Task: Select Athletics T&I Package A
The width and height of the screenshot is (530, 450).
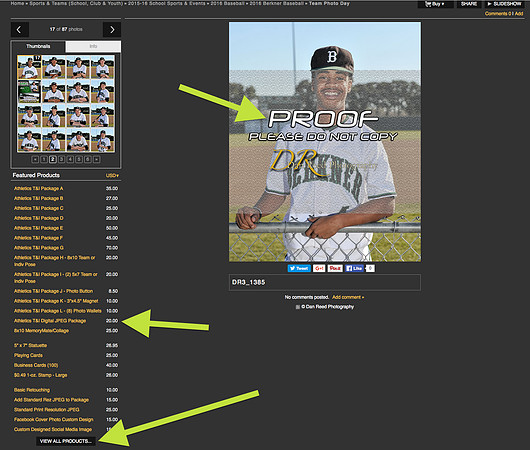Action: point(39,189)
